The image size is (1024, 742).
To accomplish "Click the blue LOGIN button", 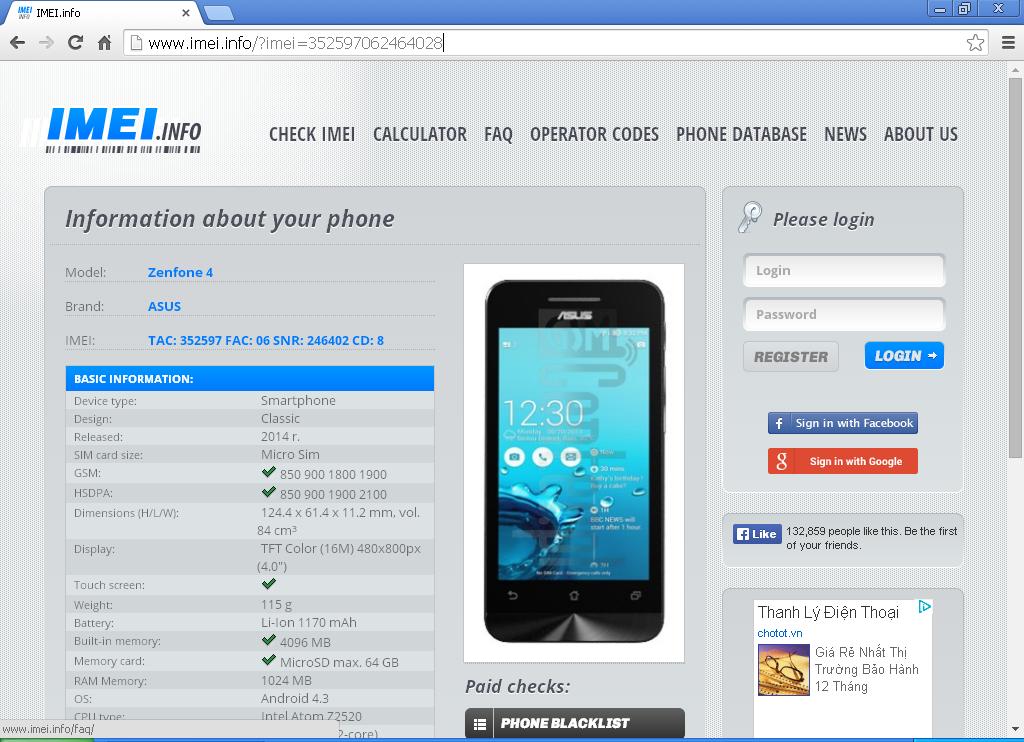I will click(904, 356).
